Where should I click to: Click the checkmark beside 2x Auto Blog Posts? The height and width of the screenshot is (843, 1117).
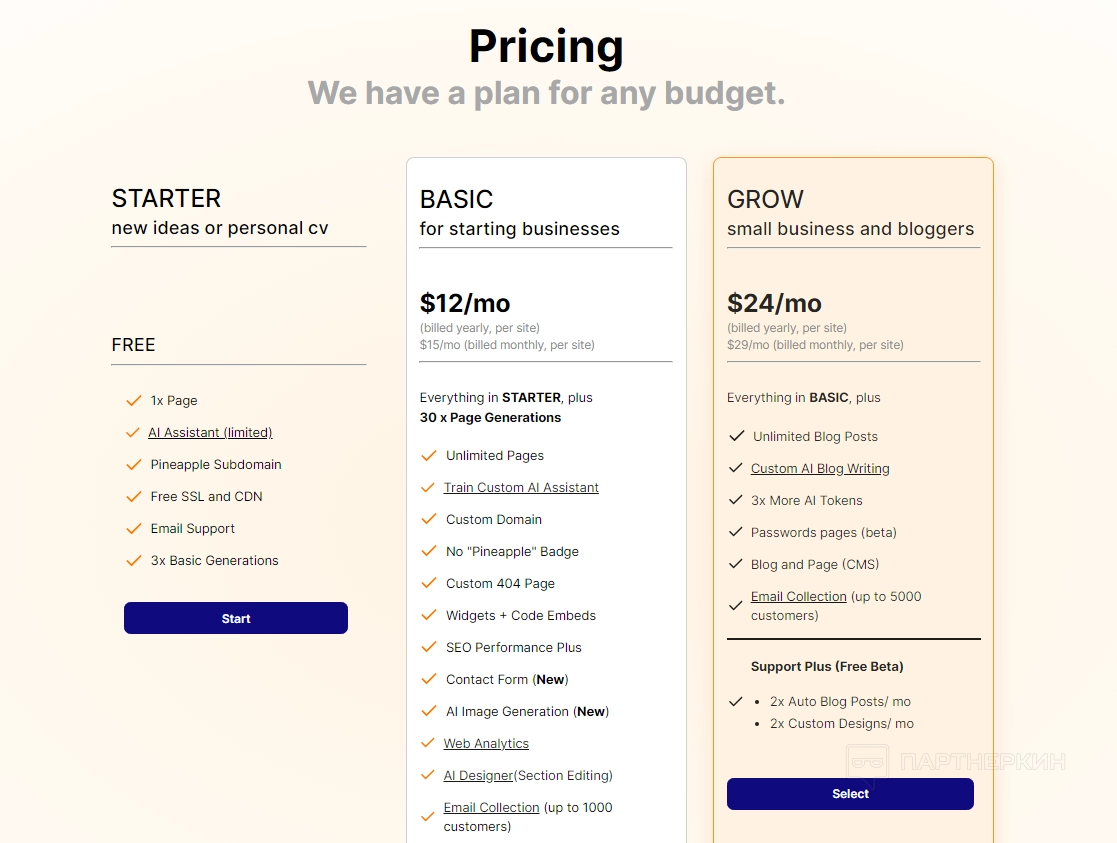[x=737, y=702]
